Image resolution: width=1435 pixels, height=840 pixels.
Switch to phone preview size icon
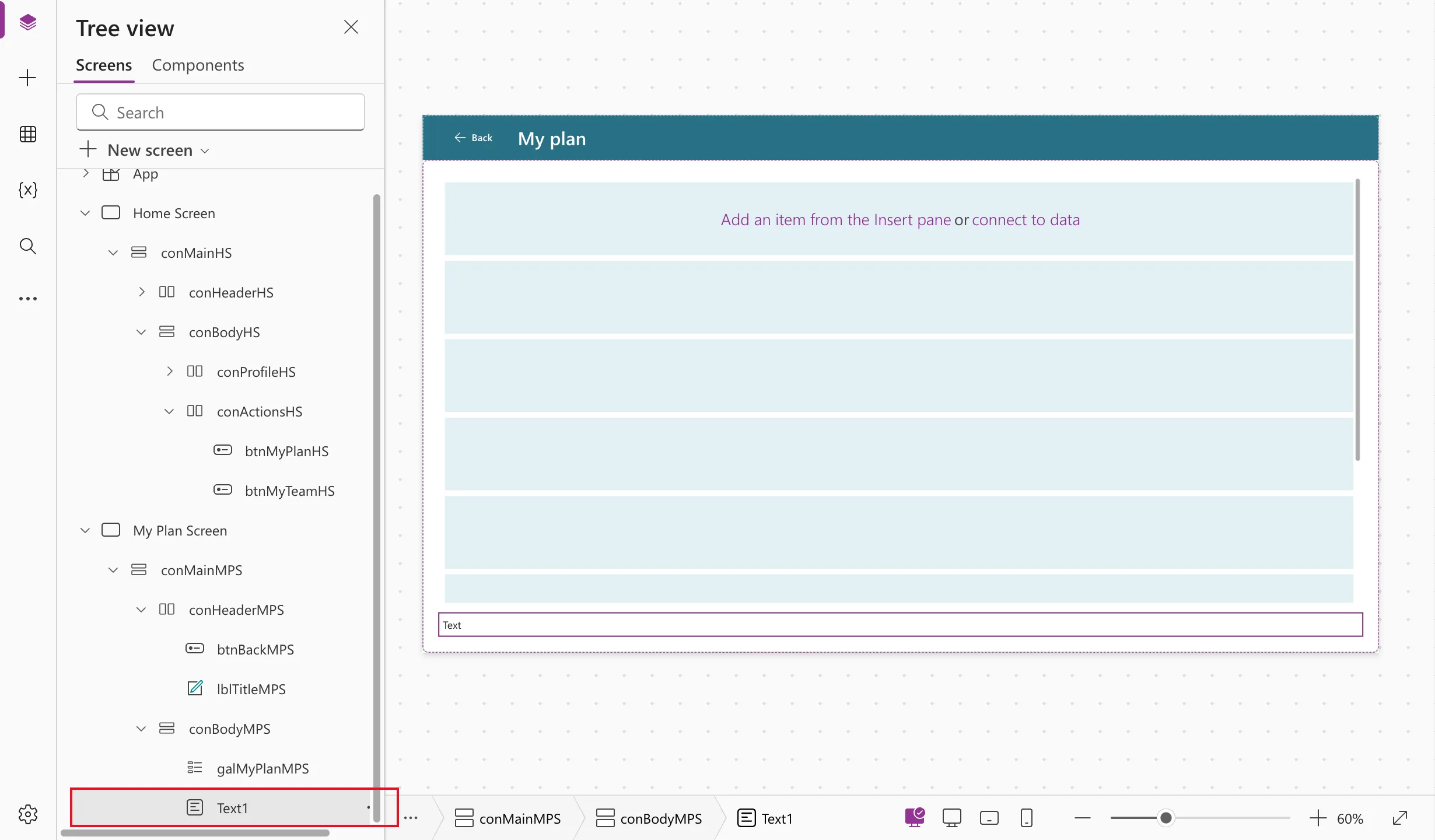pos(1027,818)
